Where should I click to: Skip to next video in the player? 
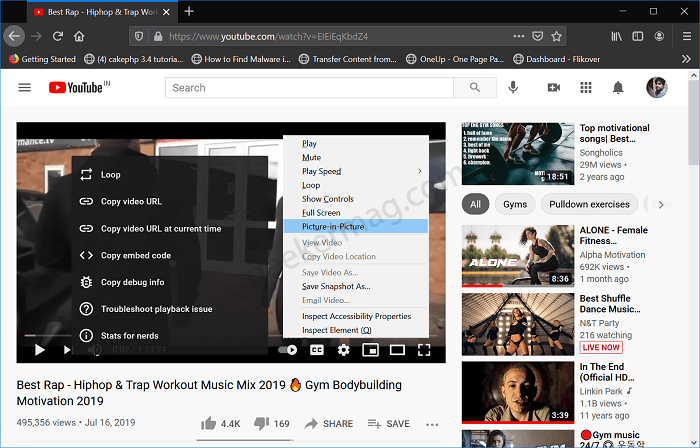pyautogui.click(x=67, y=350)
